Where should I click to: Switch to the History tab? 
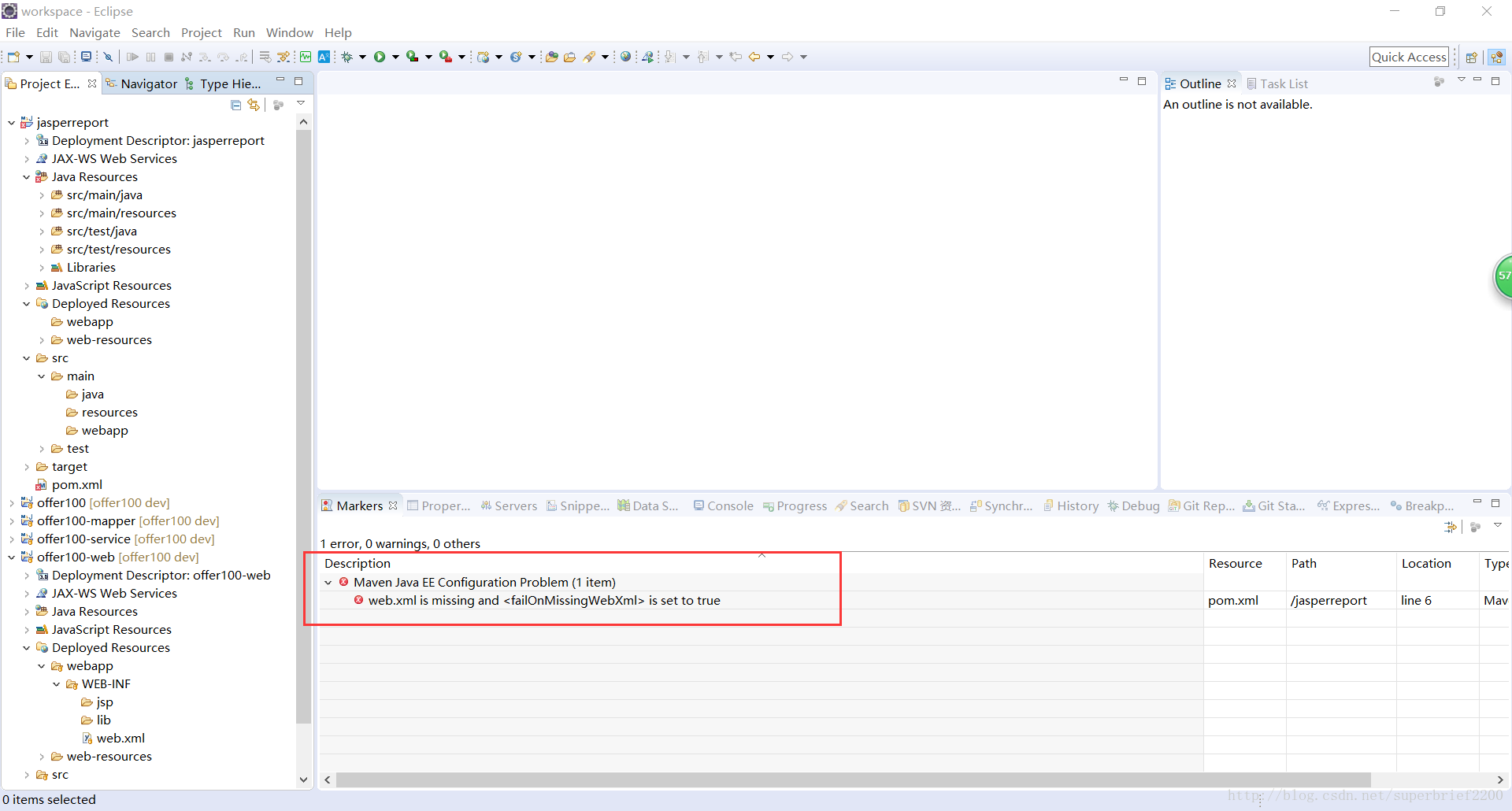(x=1071, y=505)
